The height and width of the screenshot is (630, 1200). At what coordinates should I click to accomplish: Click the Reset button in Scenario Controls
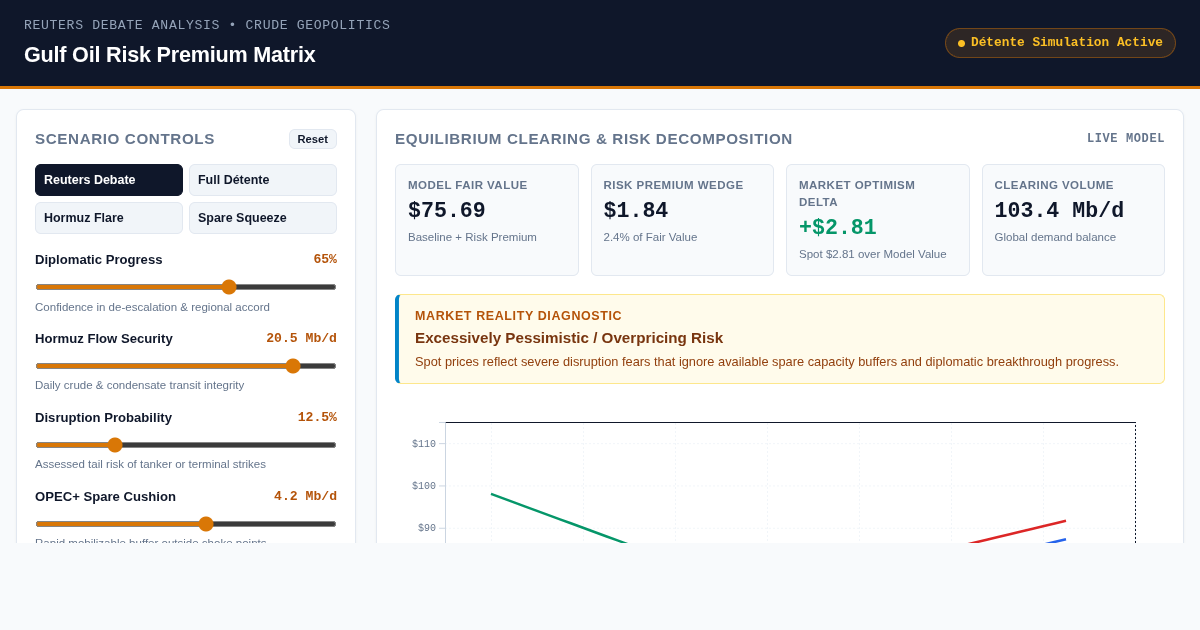click(x=313, y=139)
